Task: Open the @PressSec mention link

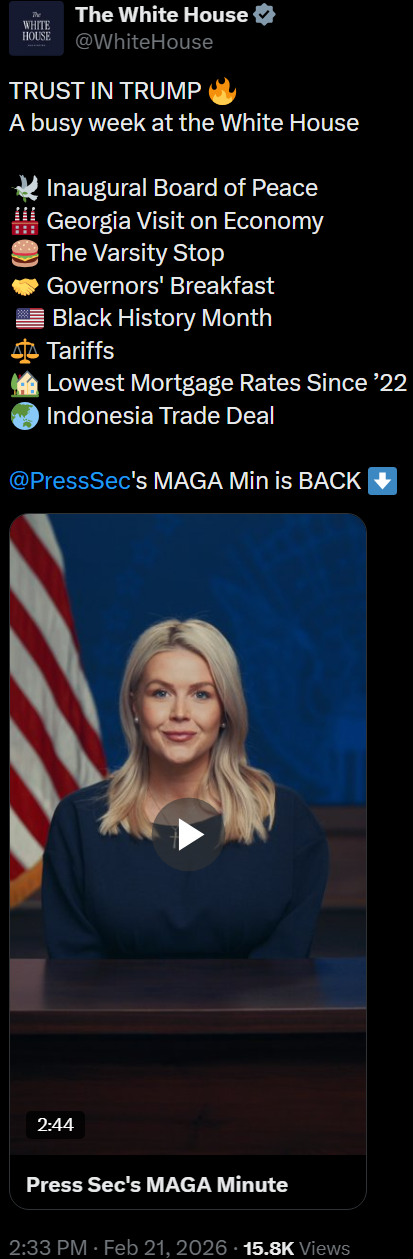Action: click(x=70, y=480)
